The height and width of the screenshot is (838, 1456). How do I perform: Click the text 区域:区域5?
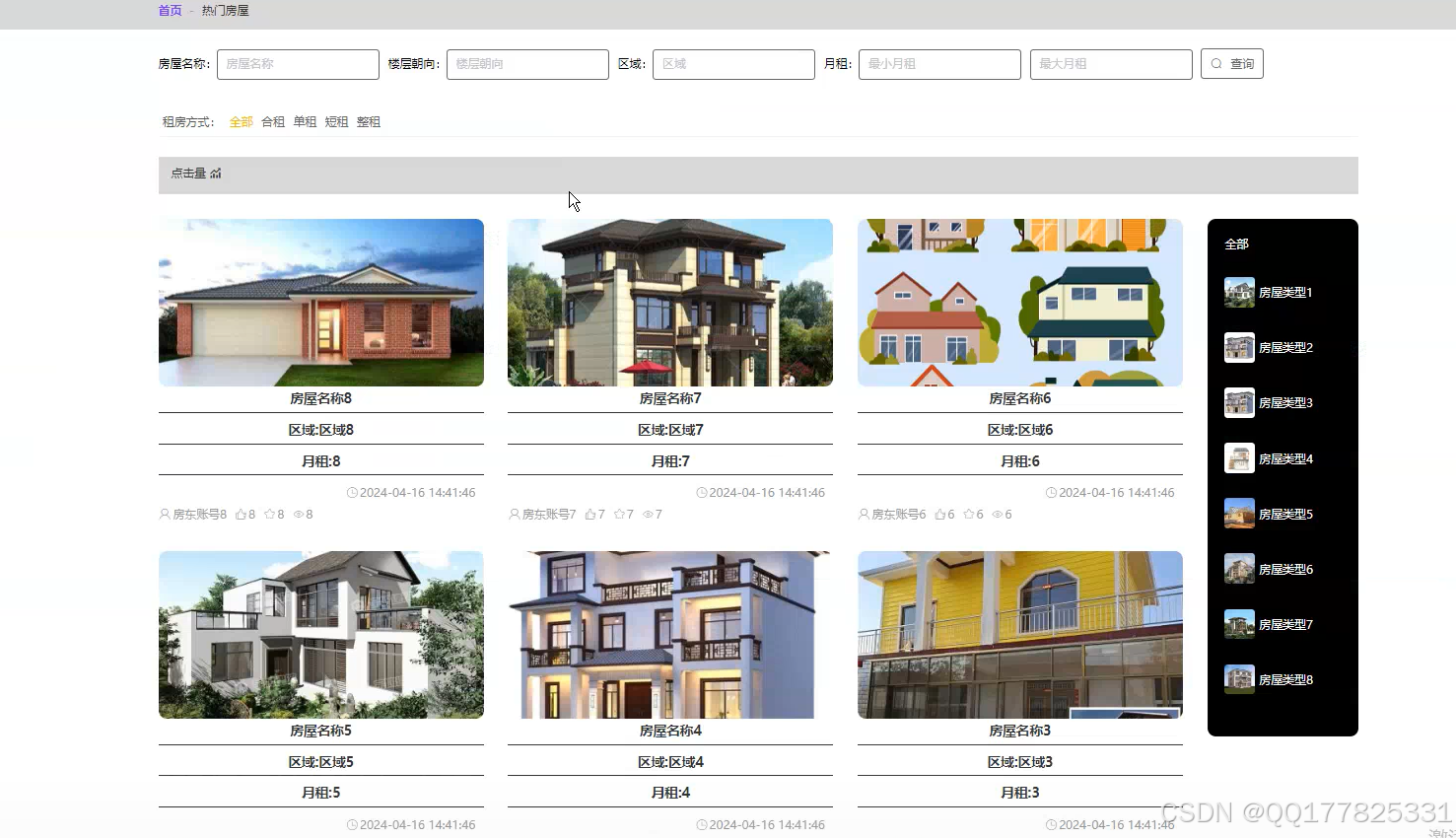pyautogui.click(x=321, y=762)
